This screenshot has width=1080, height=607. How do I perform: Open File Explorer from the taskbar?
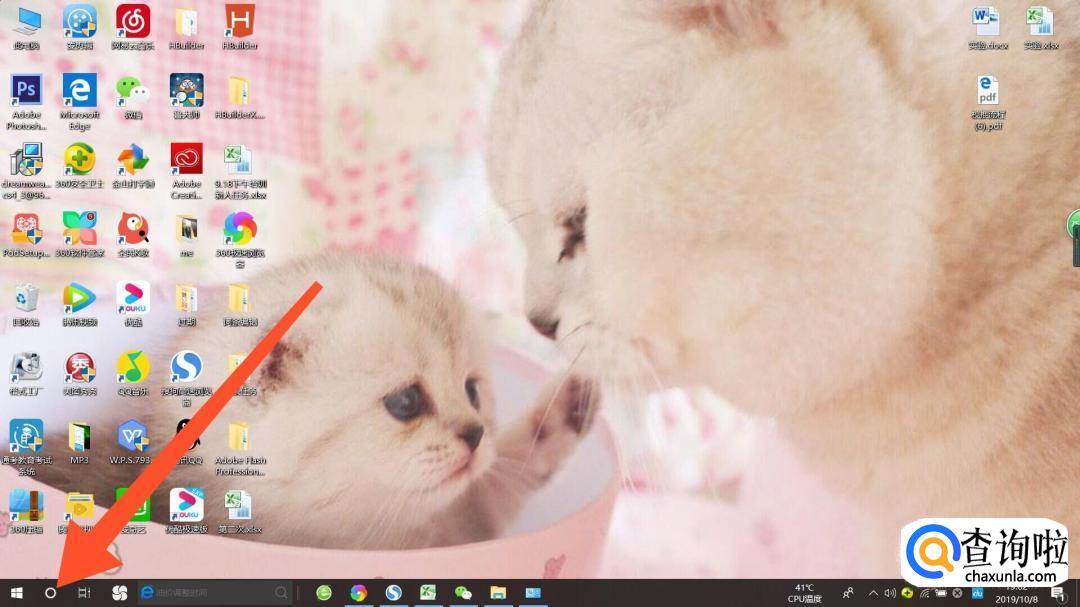click(498, 593)
